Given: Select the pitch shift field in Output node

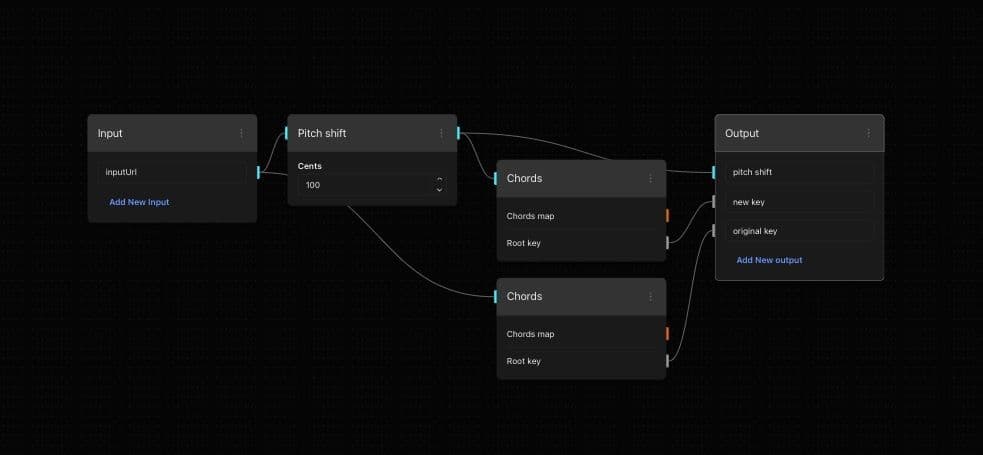Looking at the screenshot, I should click(x=798, y=172).
